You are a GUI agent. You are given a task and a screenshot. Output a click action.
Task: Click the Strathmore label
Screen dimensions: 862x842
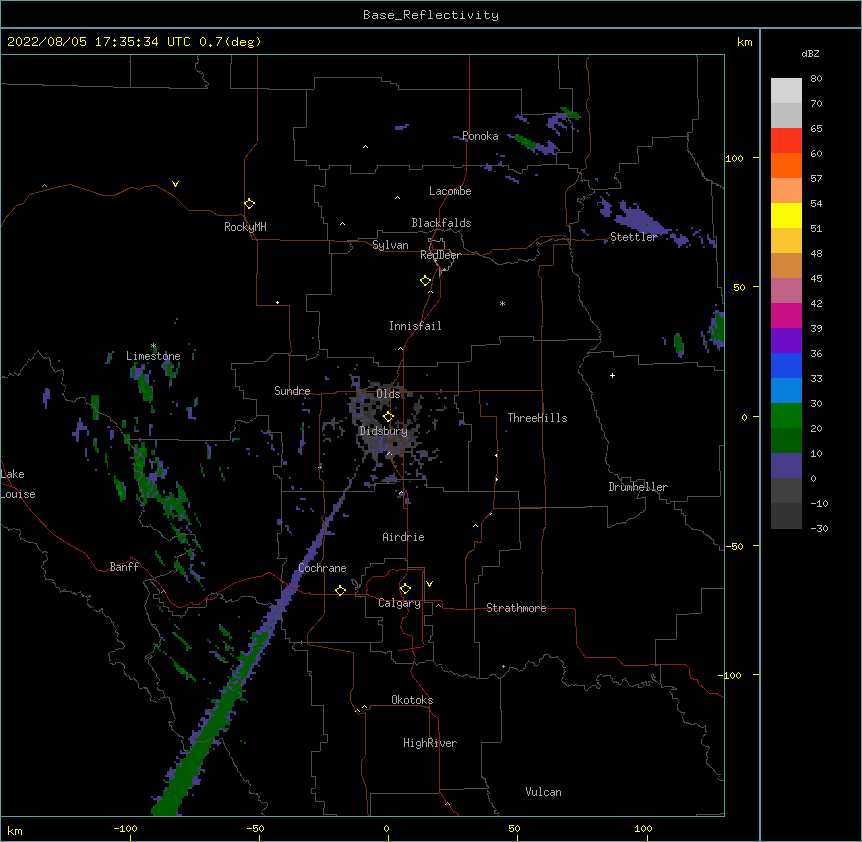(516, 608)
